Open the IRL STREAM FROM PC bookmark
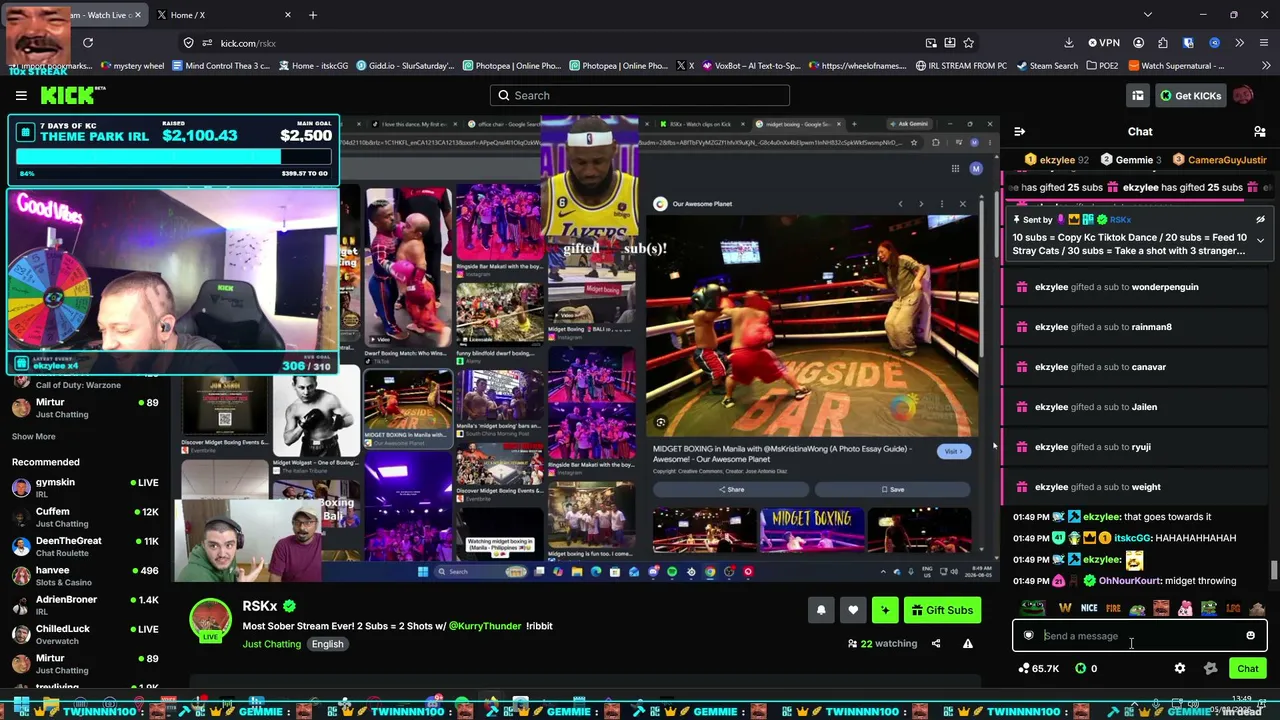Image resolution: width=1280 pixels, height=720 pixels. 961,66
